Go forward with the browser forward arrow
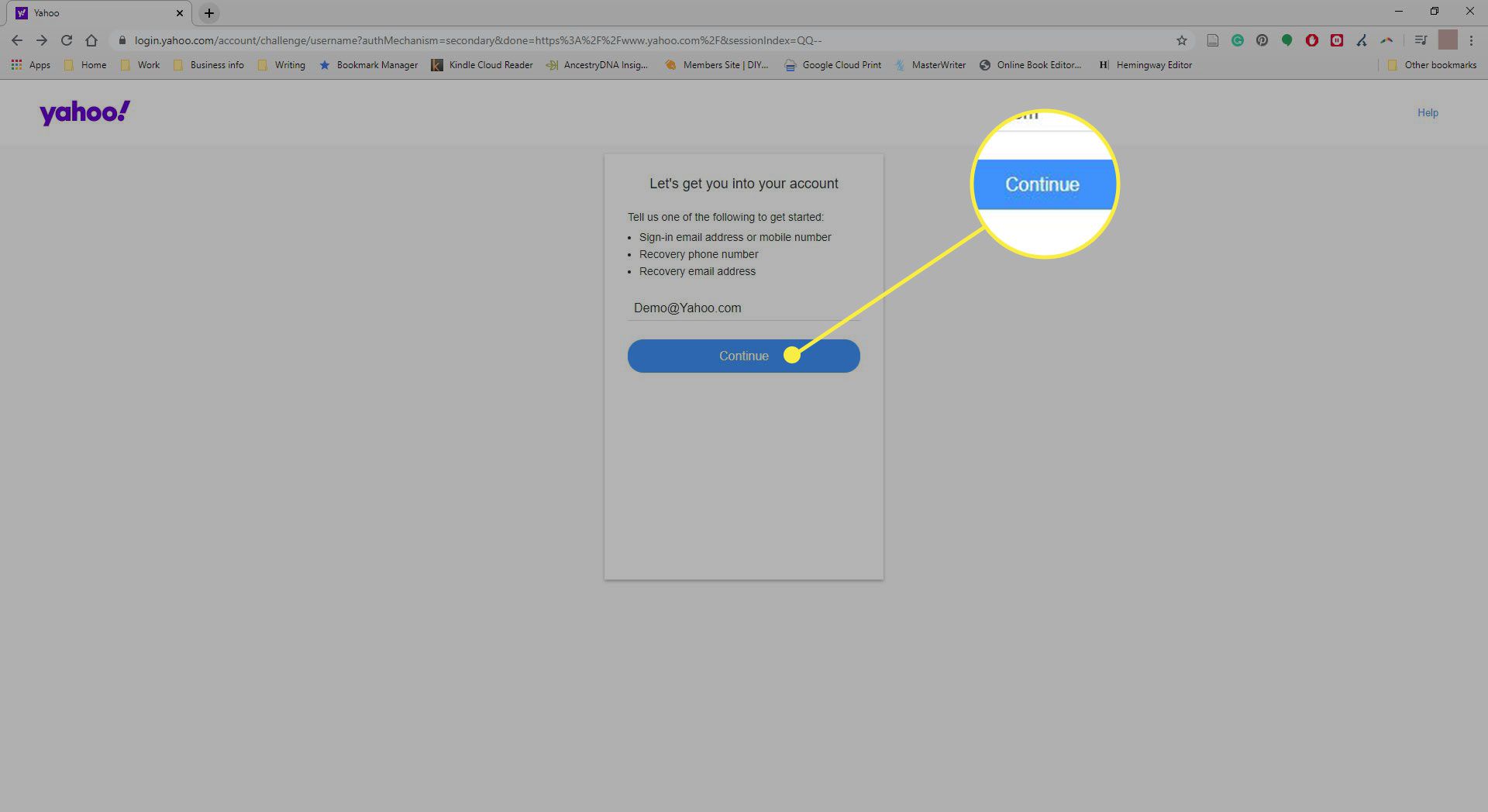Image resolution: width=1488 pixels, height=812 pixels. (x=42, y=40)
